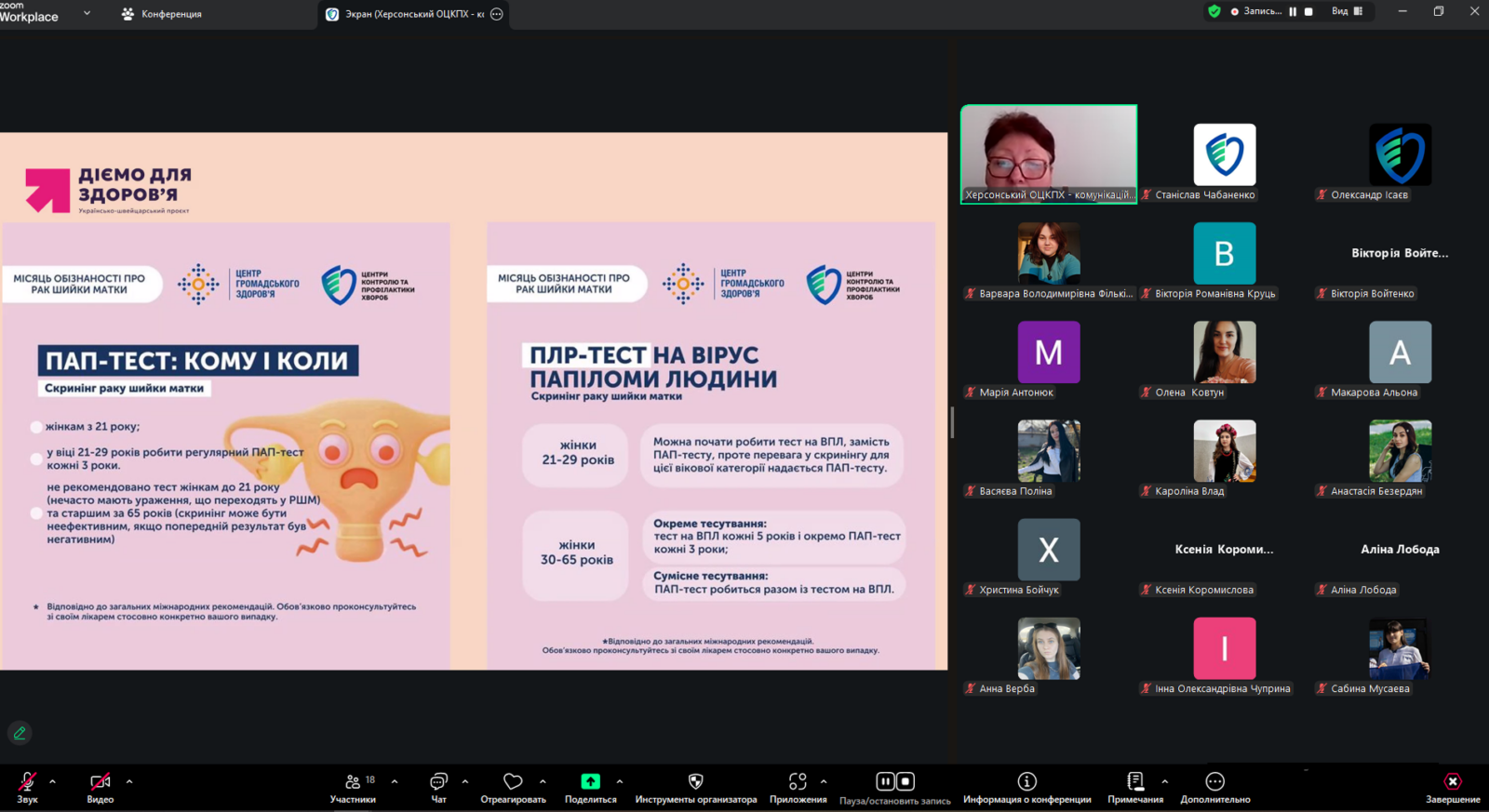
Task: Open the Участники participants panel
Action: pyautogui.click(x=353, y=782)
